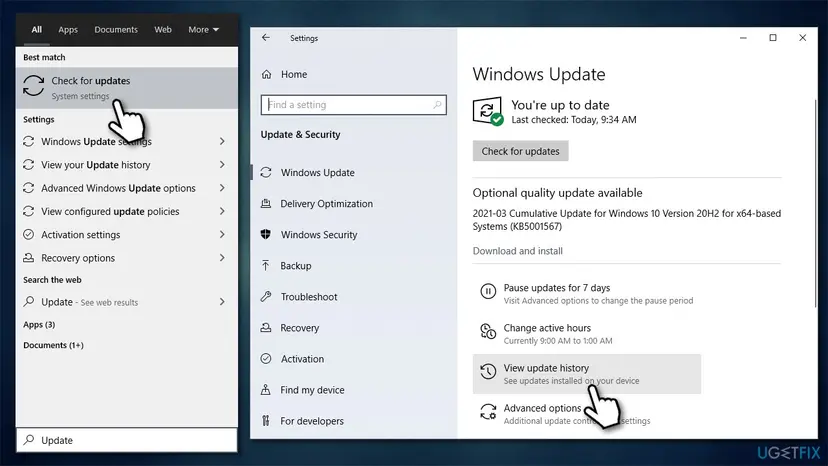
Task: Switch to the All search tab
Action: pos(36,30)
